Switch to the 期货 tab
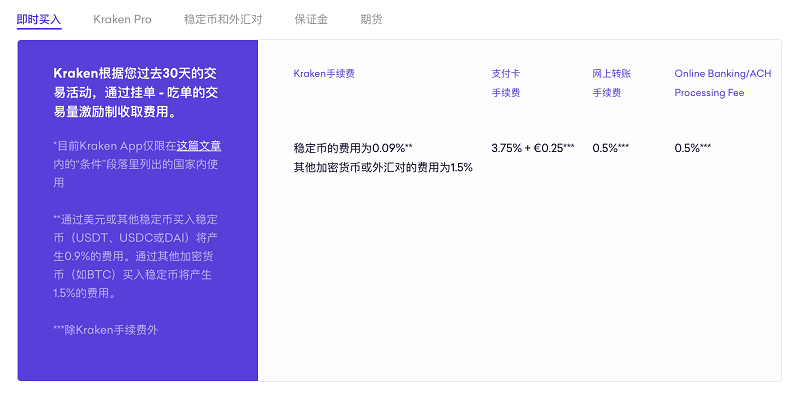 pyautogui.click(x=371, y=19)
